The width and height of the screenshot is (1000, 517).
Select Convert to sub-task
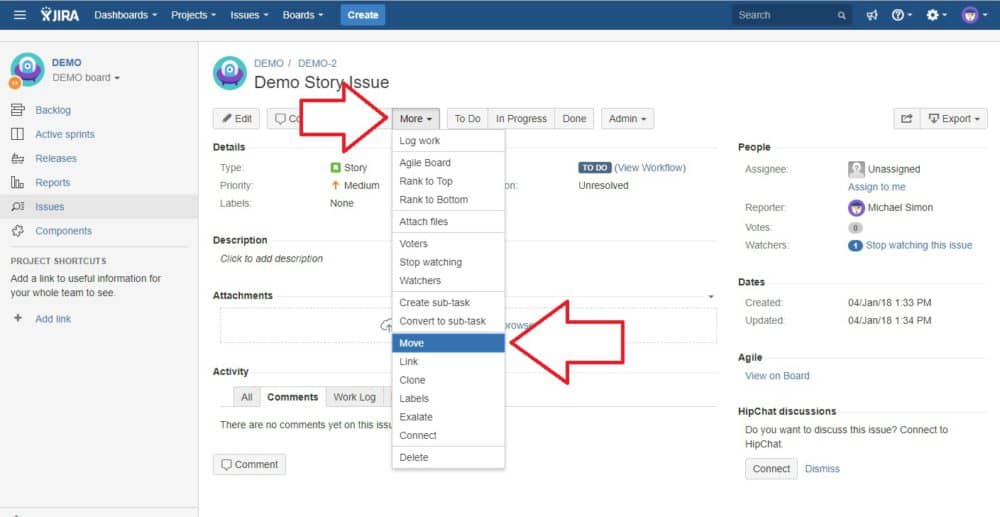click(448, 321)
